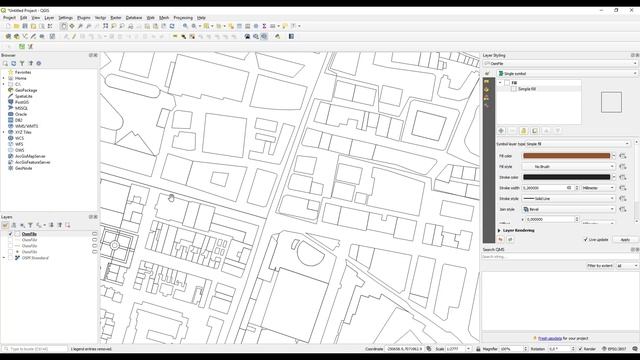Click the Type to locate search box
640x360 pixels.
(35, 349)
